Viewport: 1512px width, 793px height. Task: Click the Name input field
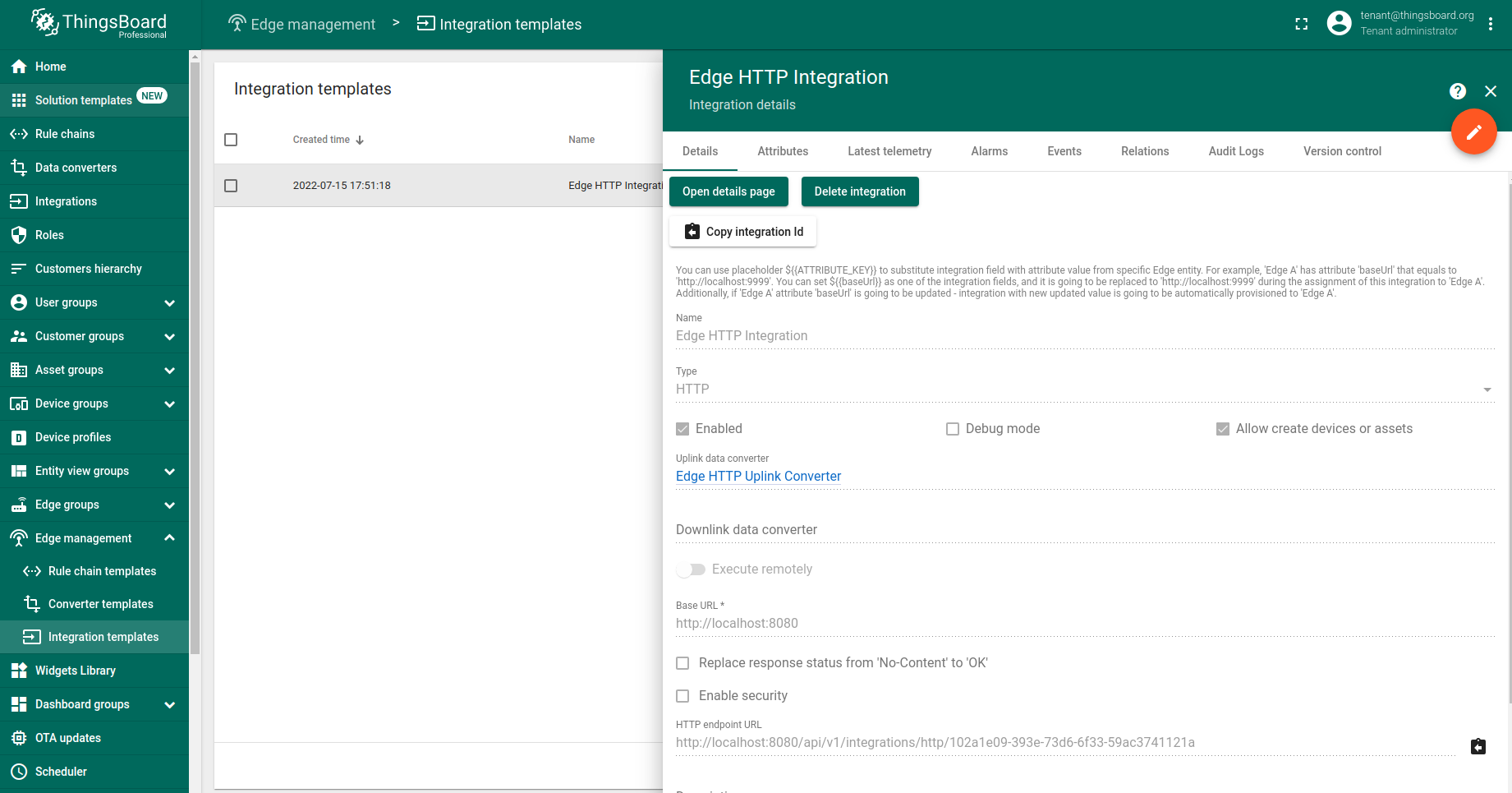(1085, 336)
